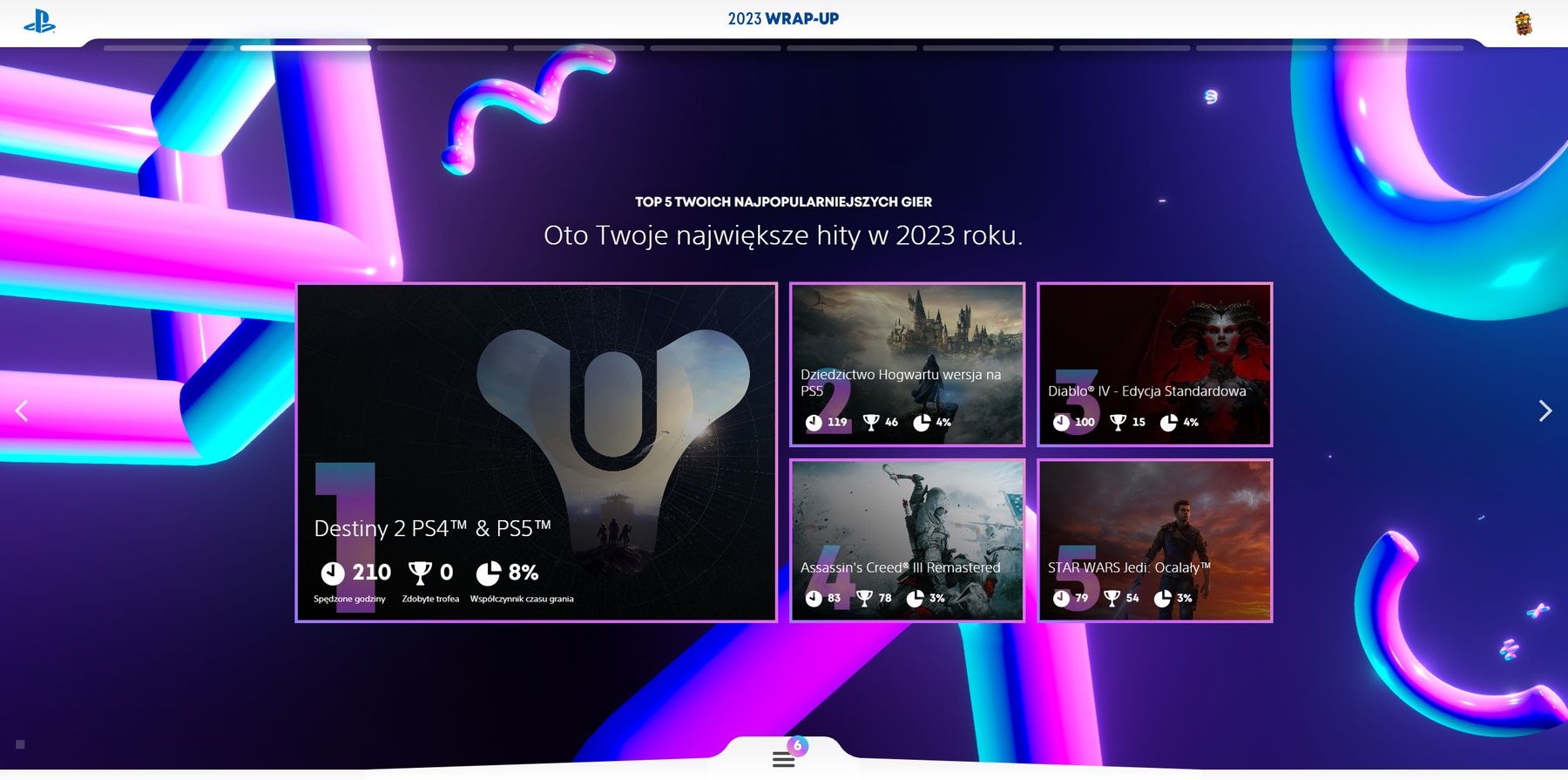The width and height of the screenshot is (1568, 780).
Task: Click Diablo IV trophy icon beside 15
Action: 1119,423
